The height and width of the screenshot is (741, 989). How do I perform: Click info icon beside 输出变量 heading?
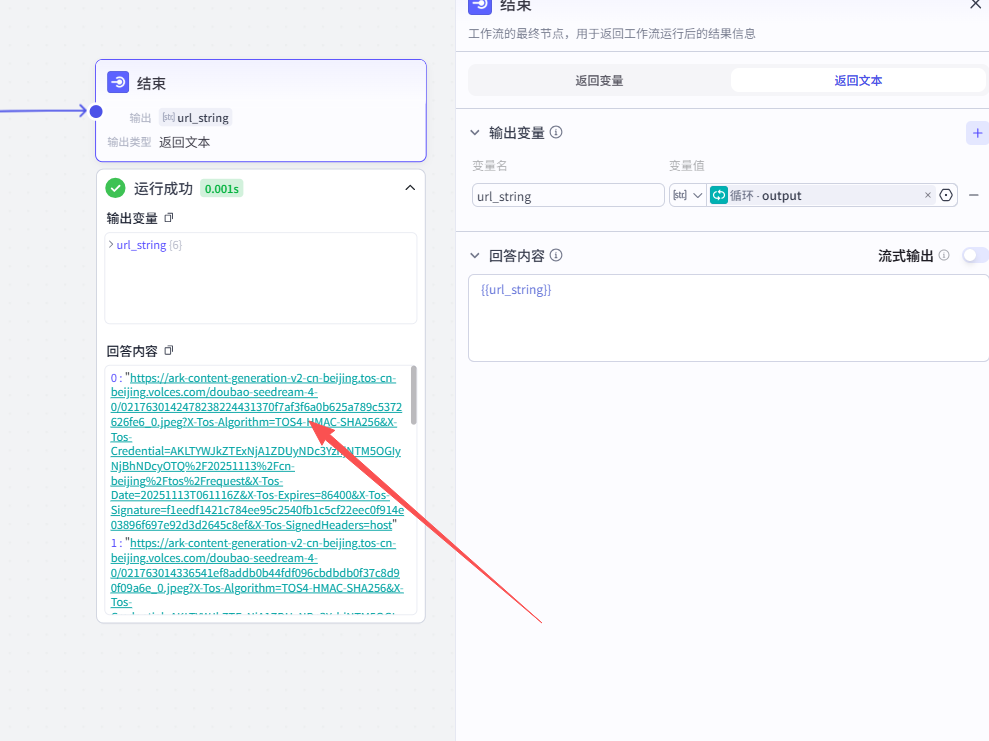click(x=556, y=132)
